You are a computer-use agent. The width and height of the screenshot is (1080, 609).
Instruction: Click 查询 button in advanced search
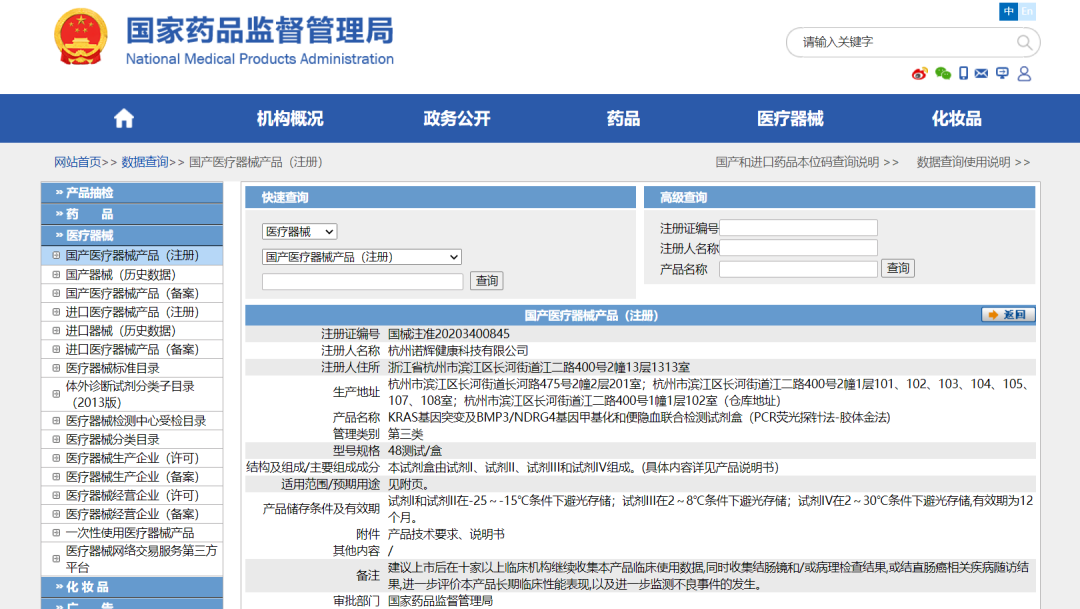coord(898,268)
